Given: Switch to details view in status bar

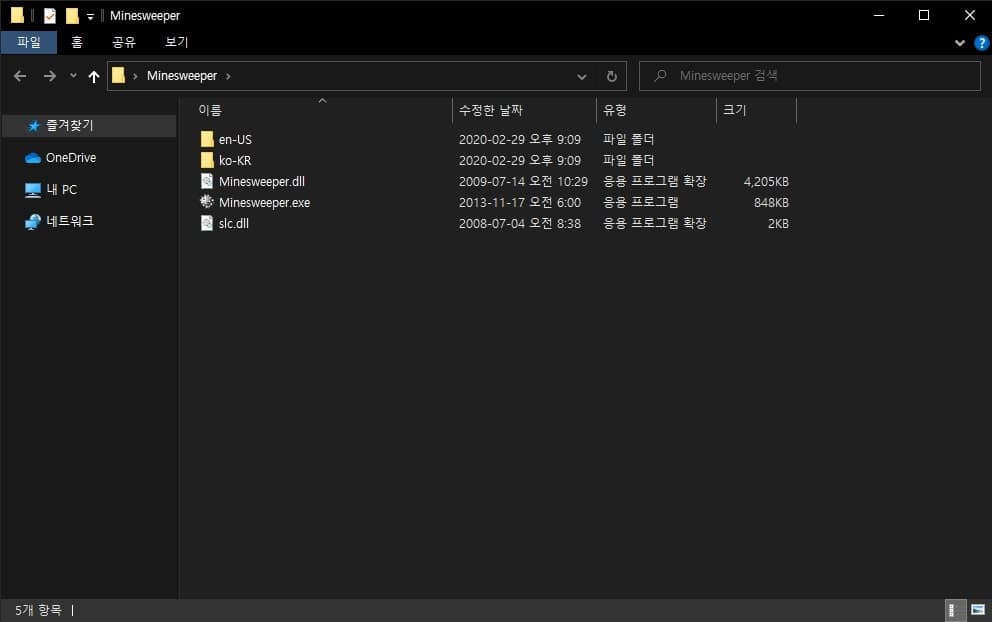Looking at the screenshot, I should [955, 610].
